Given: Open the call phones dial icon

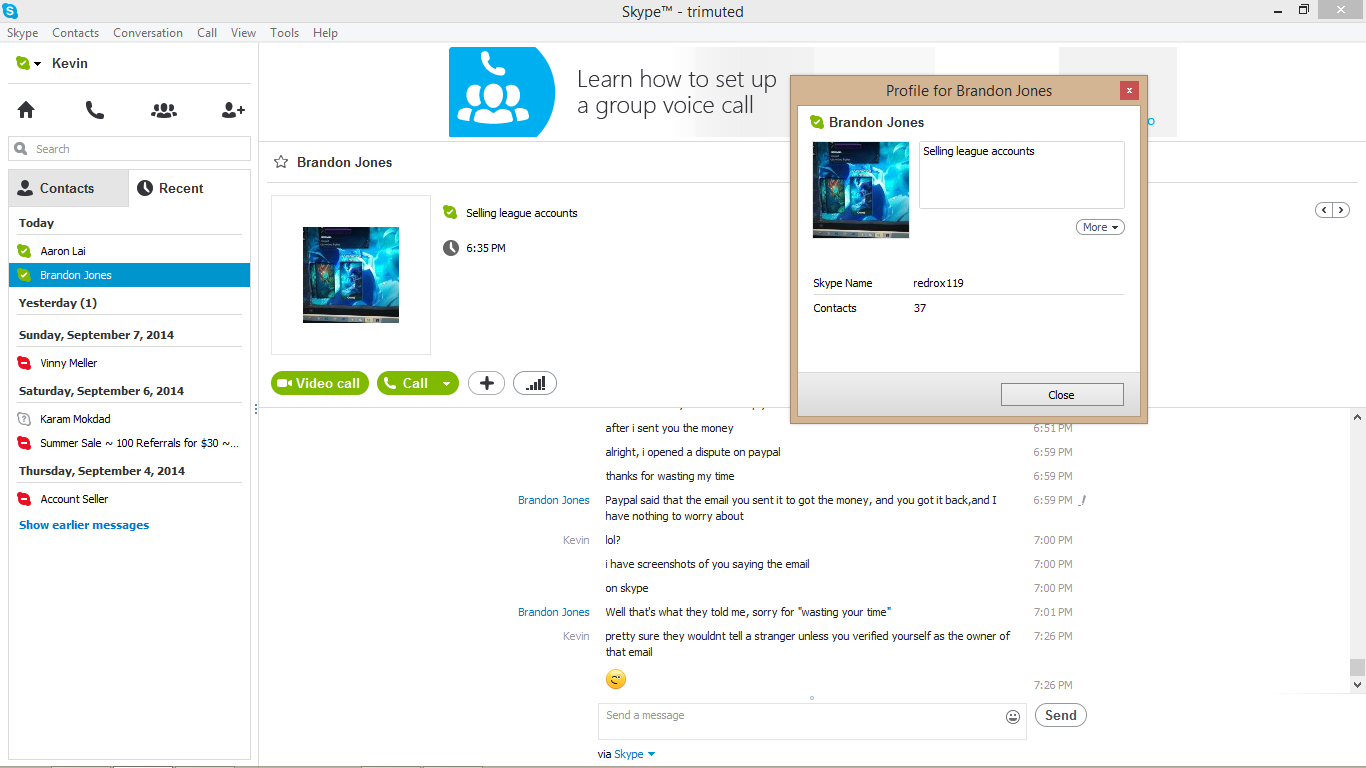Looking at the screenshot, I should point(95,111).
